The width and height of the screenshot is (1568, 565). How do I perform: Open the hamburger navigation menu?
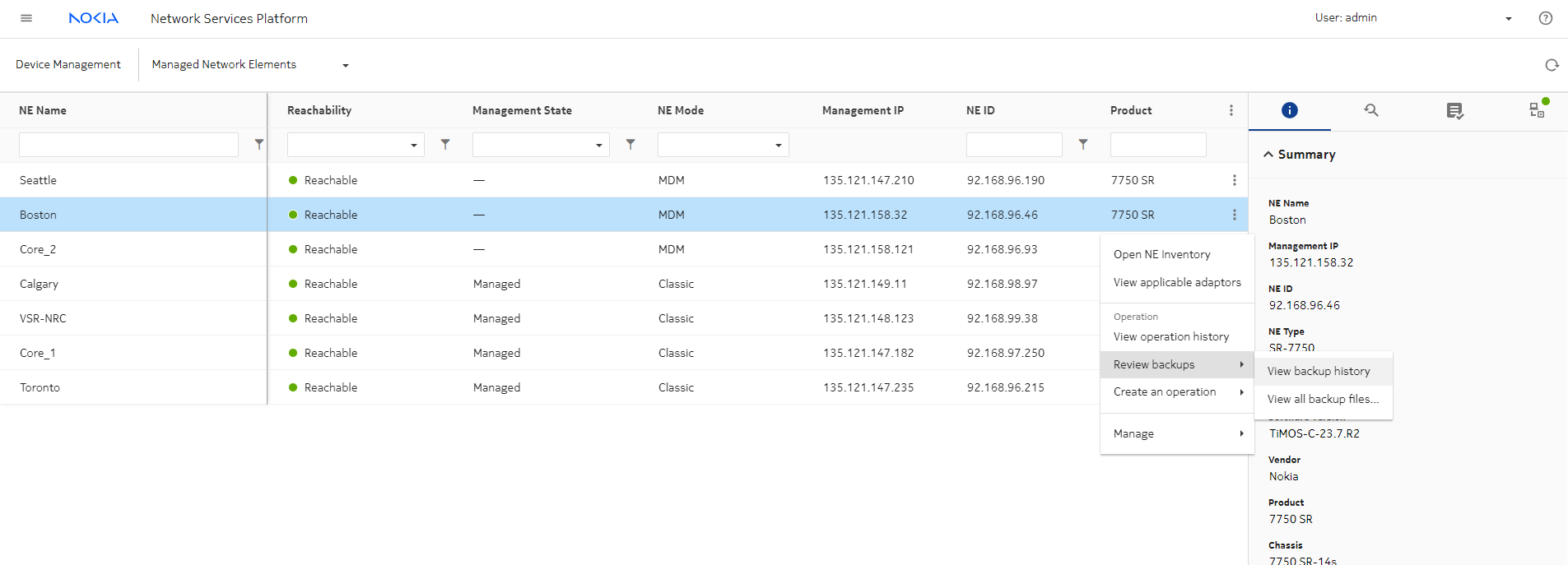(26, 18)
